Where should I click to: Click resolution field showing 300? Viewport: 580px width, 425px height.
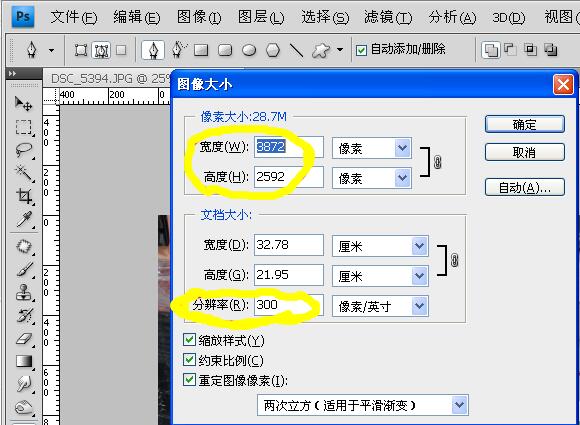(289, 305)
